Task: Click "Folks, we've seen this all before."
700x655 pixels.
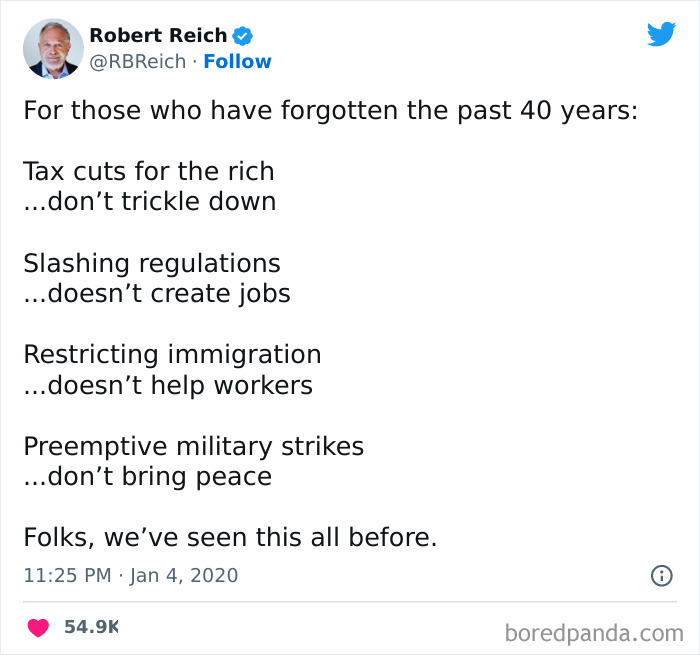Action: point(230,537)
